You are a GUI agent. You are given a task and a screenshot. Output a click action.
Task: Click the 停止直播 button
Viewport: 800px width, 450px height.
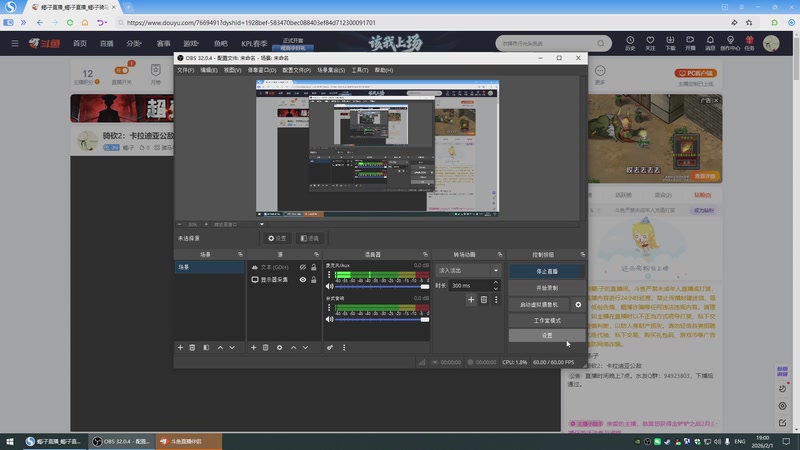coord(547,270)
